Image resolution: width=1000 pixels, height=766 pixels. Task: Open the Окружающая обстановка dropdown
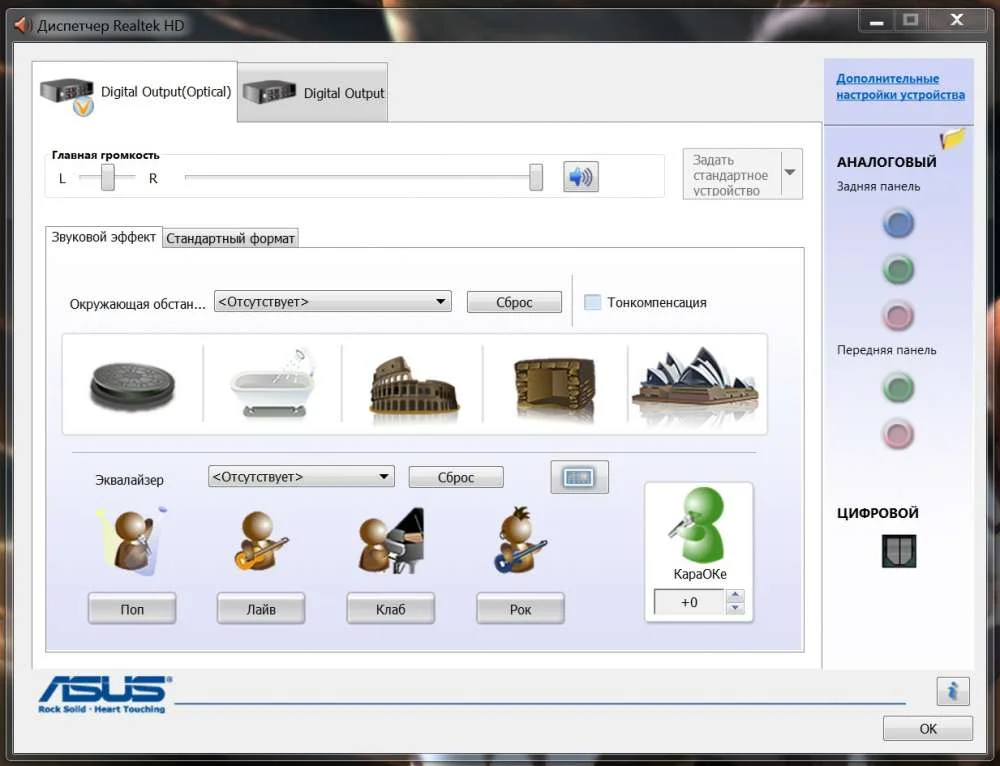pyautogui.click(x=332, y=302)
